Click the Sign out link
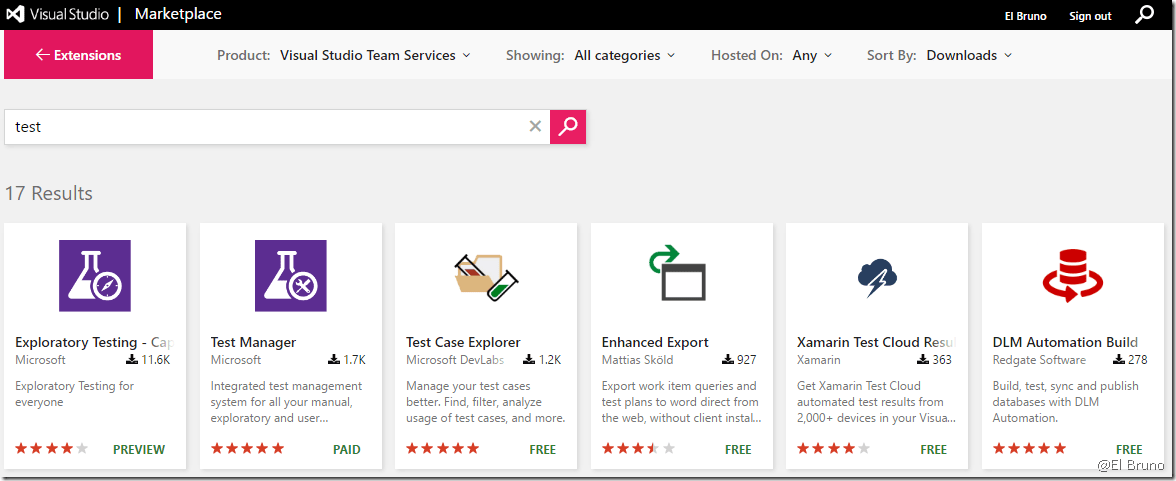The width and height of the screenshot is (1176, 481). pos(1090,16)
